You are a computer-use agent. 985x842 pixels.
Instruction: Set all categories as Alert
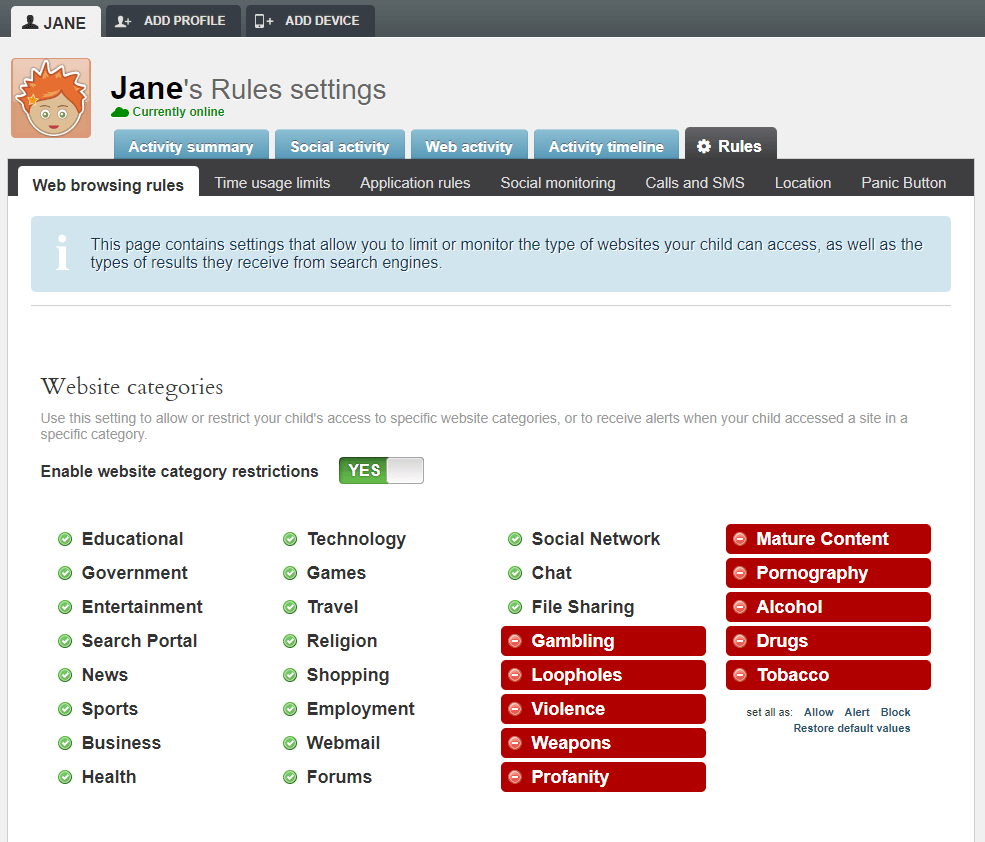tap(857, 712)
